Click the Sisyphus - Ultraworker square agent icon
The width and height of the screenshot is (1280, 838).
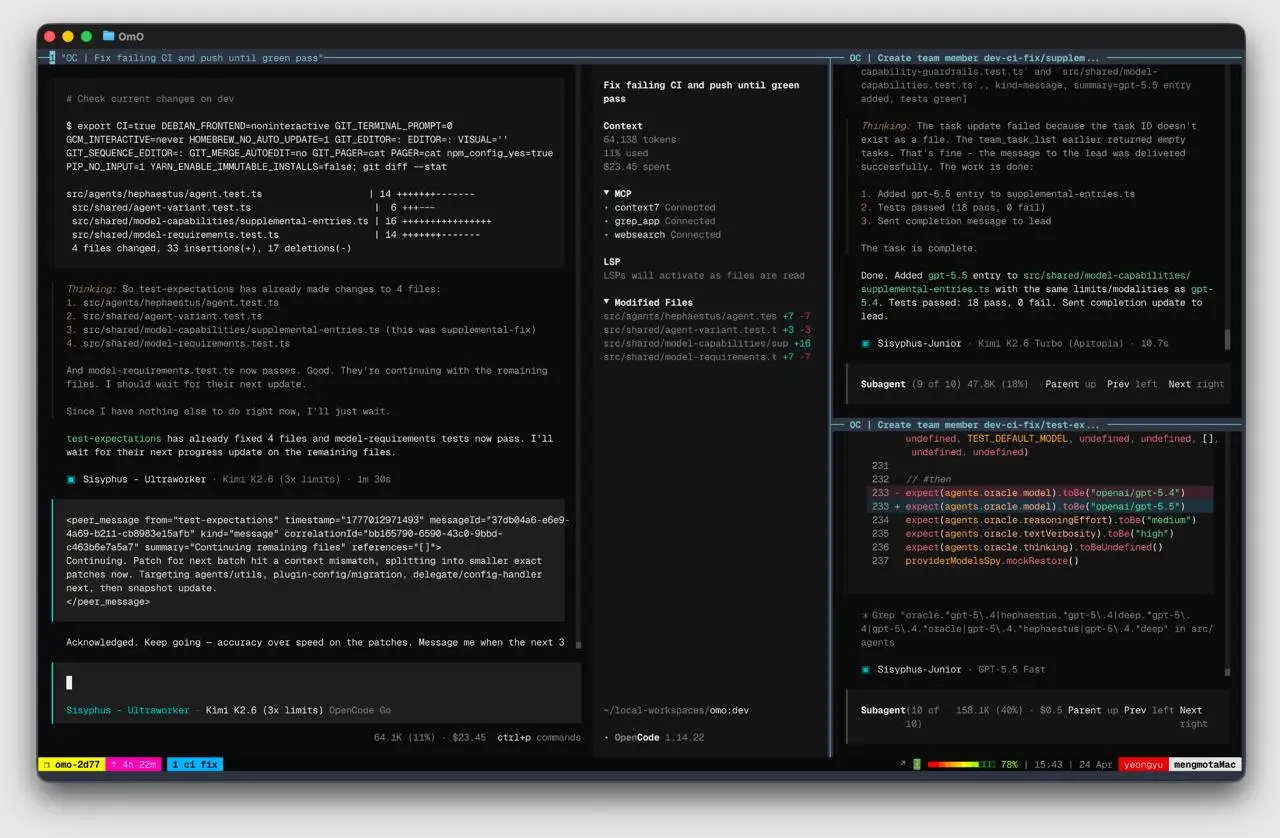71,479
